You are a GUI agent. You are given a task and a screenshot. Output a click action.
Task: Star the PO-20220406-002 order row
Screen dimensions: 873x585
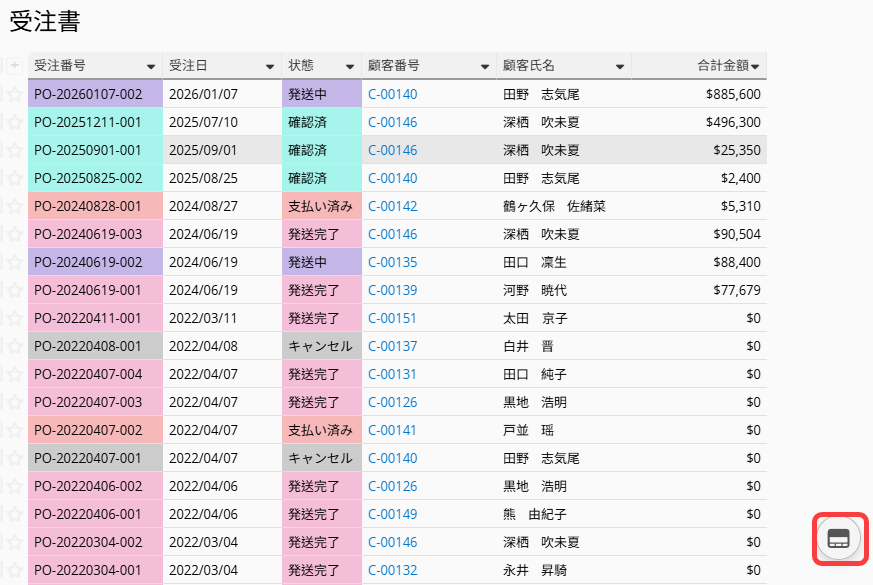point(14,486)
